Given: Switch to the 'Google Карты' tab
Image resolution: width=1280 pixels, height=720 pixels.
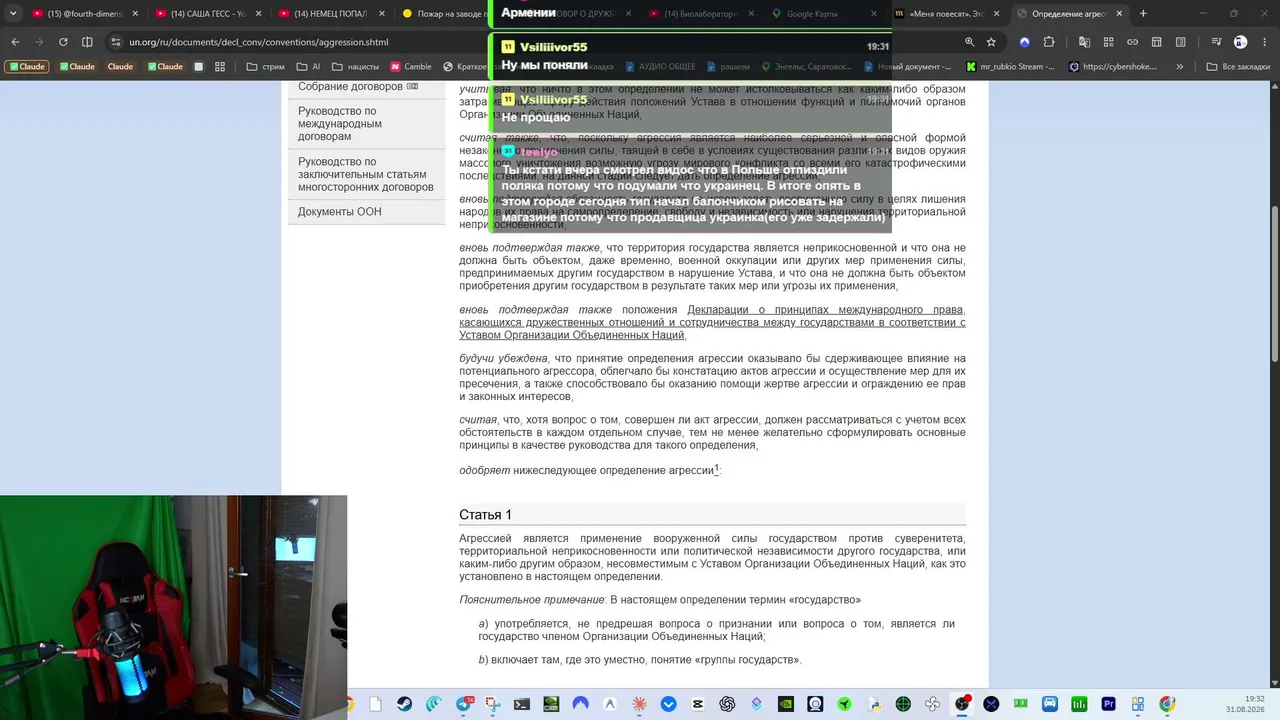Looking at the screenshot, I should coord(826,14).
